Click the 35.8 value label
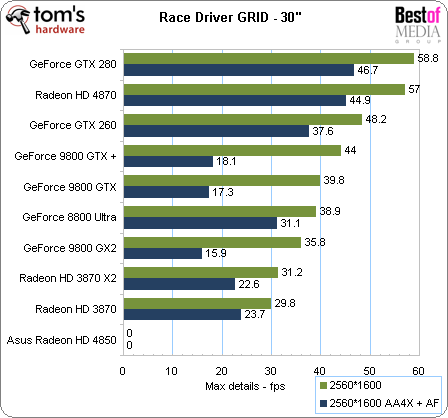This screenshot has height=418, width=448. tap(315, 242)
